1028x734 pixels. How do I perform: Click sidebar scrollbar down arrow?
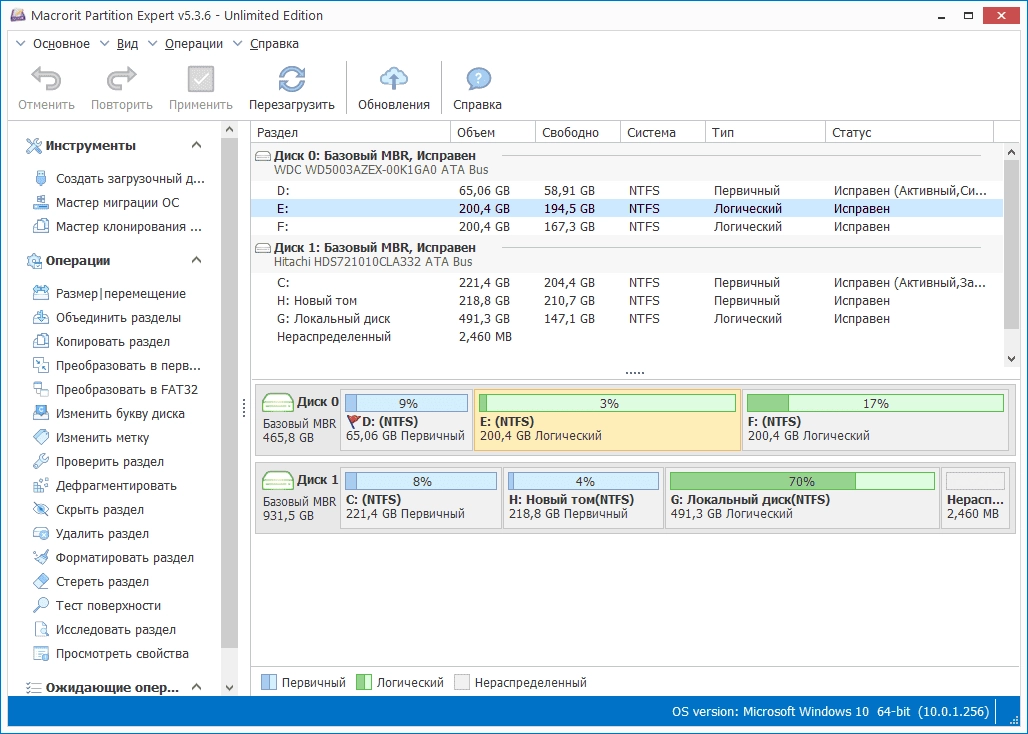[229, 687]
